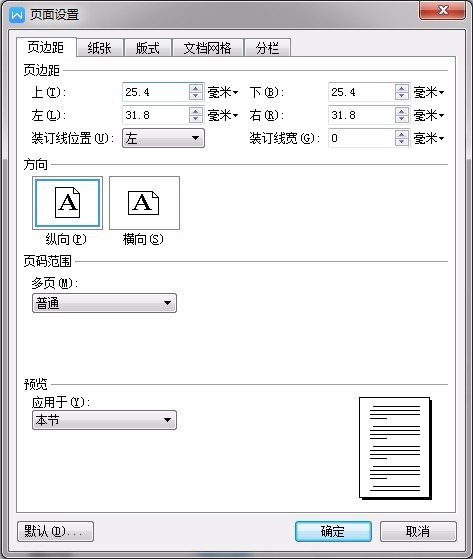Screen dimensions: 473x559
Task: Change gutter width unit 毫米 dropdown
Action: (x=429, y=138)
